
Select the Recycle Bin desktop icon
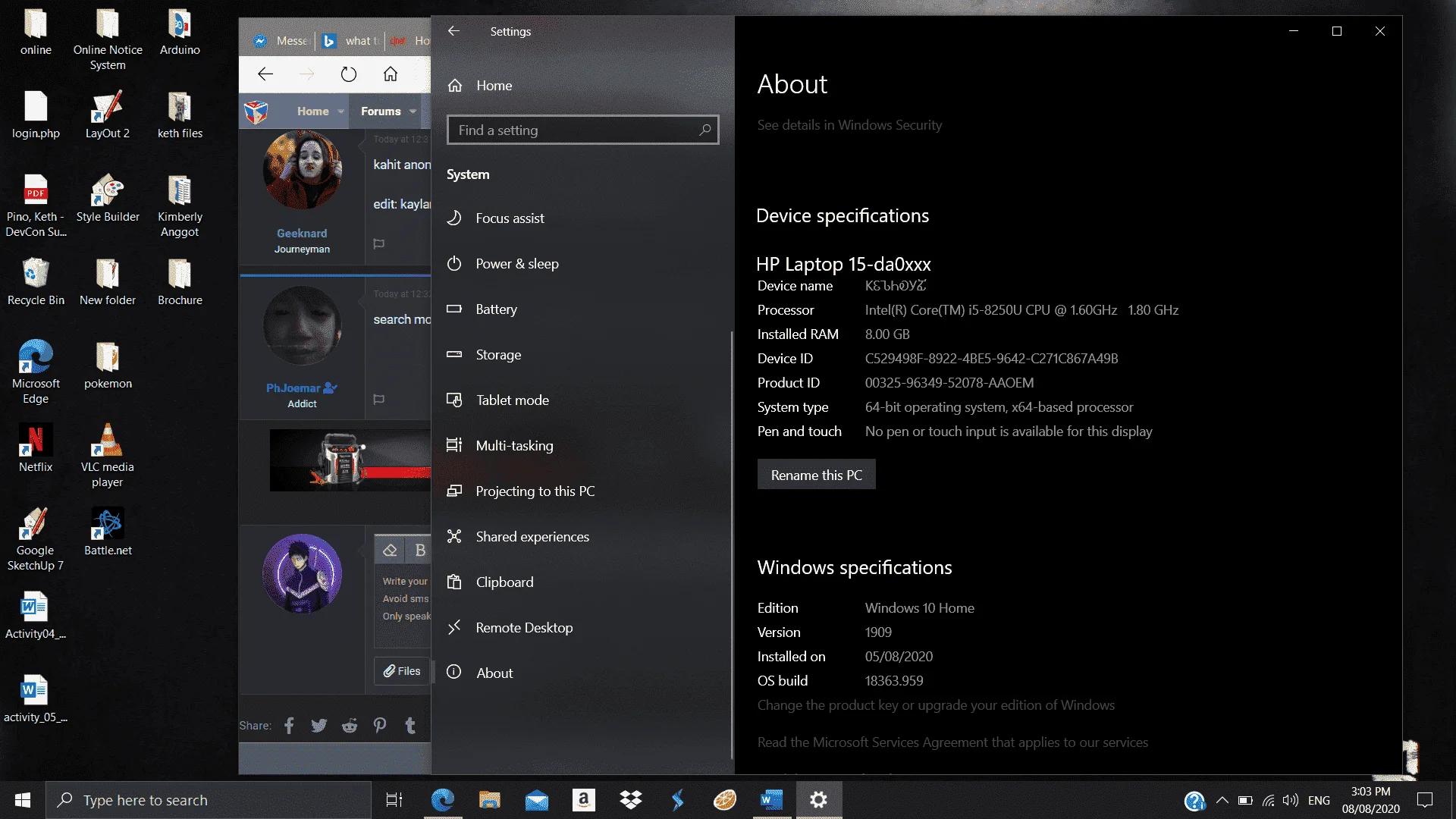(36, 281)
